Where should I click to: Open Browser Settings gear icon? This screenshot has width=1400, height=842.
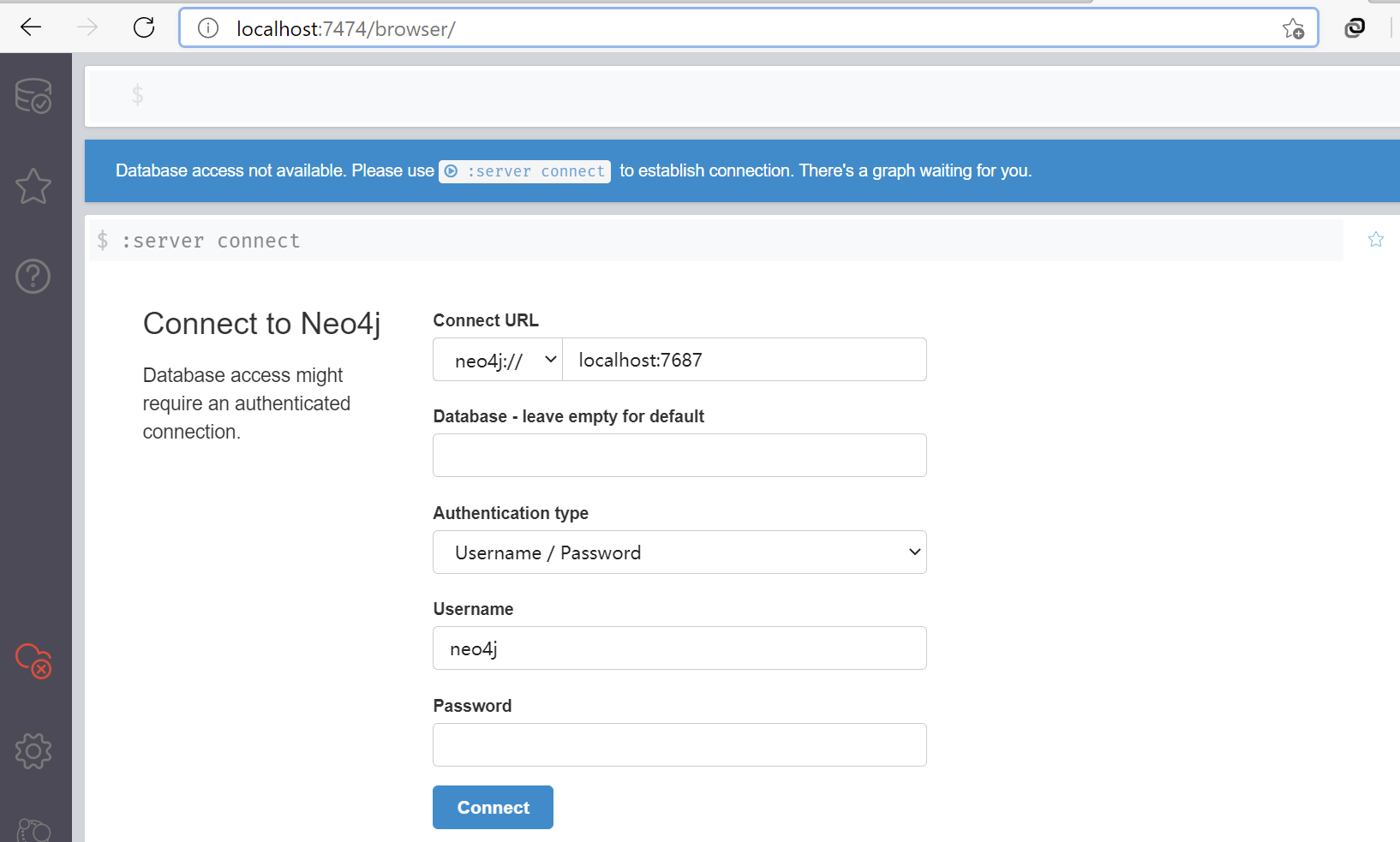click(33, 751)
